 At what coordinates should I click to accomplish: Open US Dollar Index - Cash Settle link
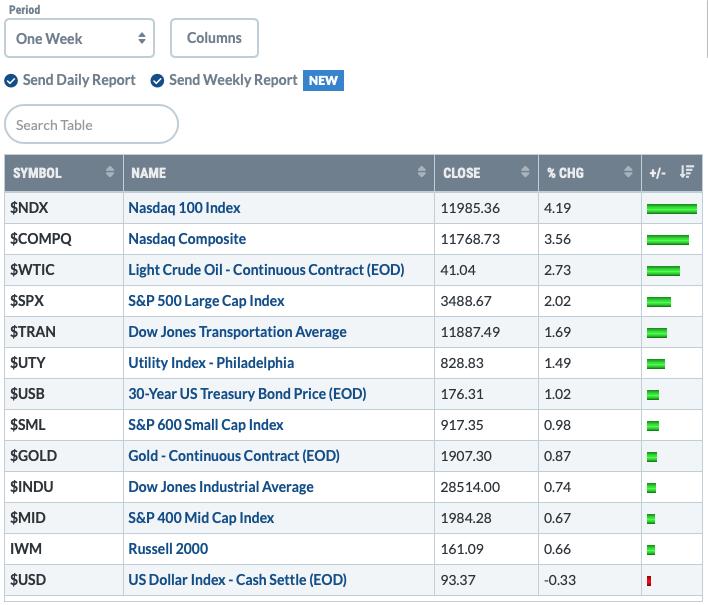(237, 580)
